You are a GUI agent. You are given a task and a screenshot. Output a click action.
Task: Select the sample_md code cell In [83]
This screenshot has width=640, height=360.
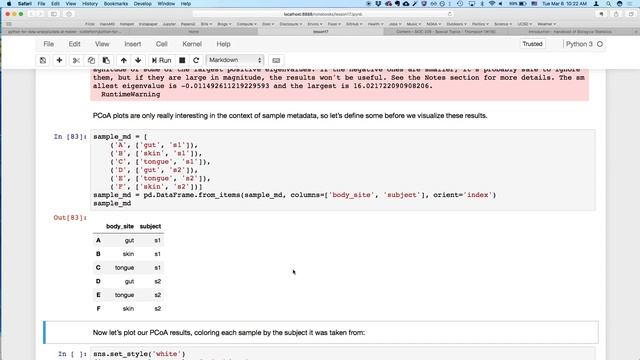343,170
